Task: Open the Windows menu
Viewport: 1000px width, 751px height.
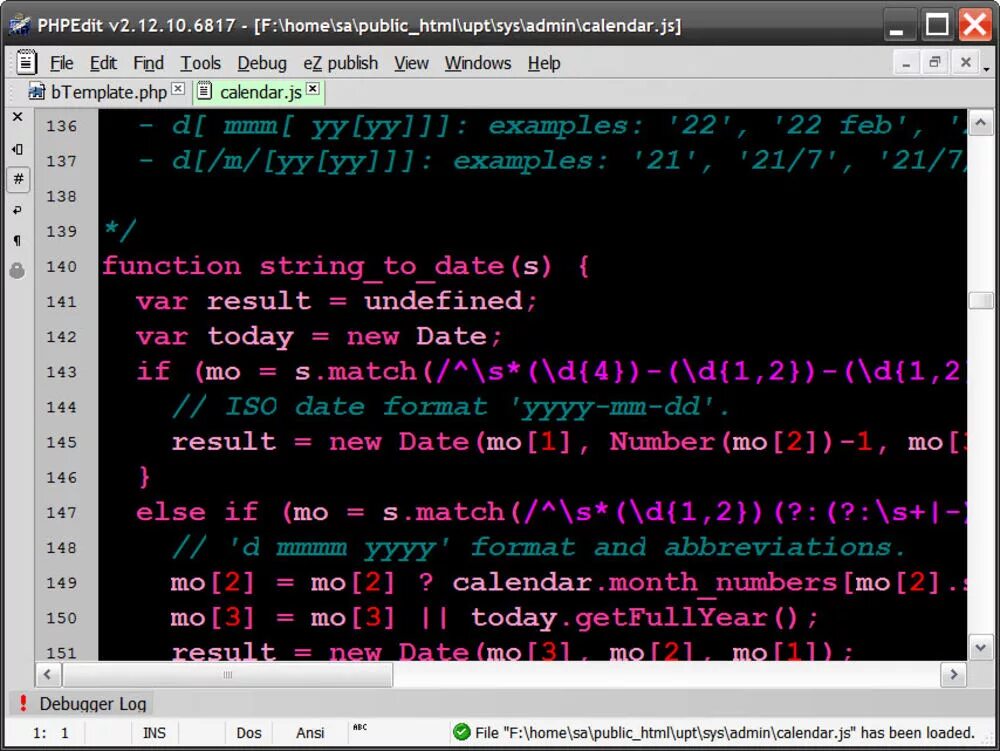Action: tap(478, 63)
